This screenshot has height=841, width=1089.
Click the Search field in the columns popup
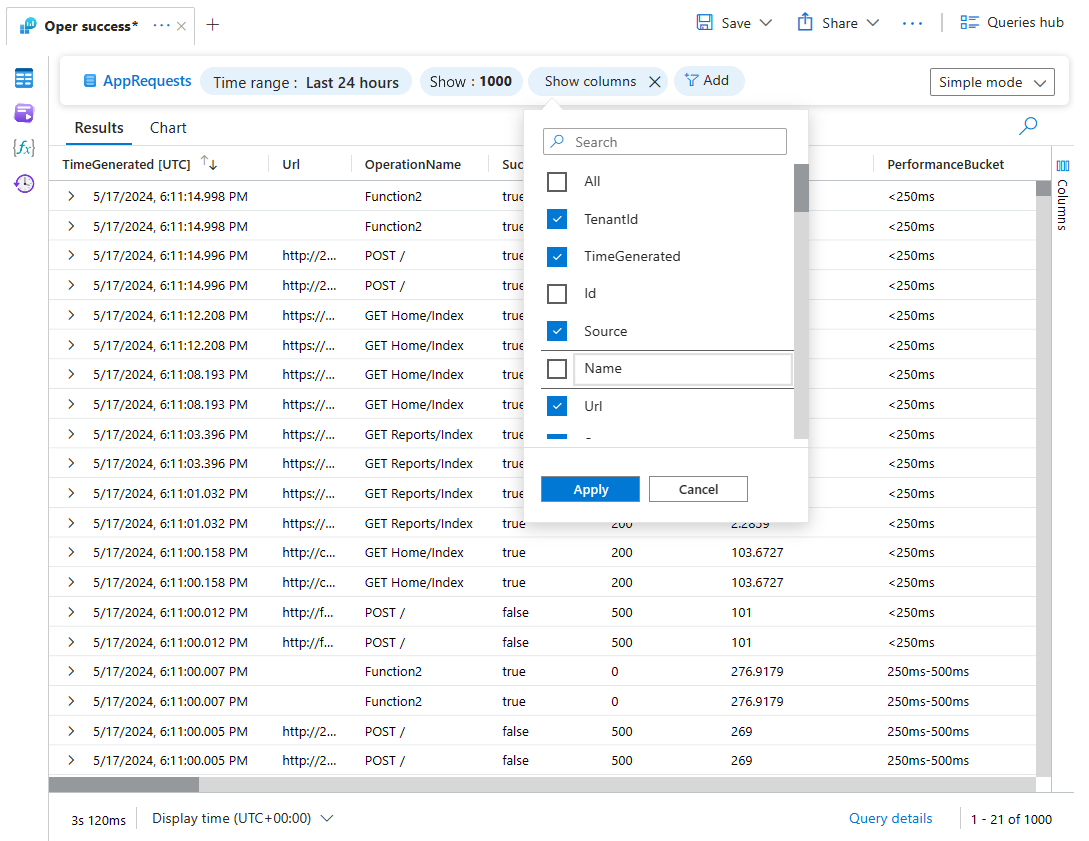664,141
